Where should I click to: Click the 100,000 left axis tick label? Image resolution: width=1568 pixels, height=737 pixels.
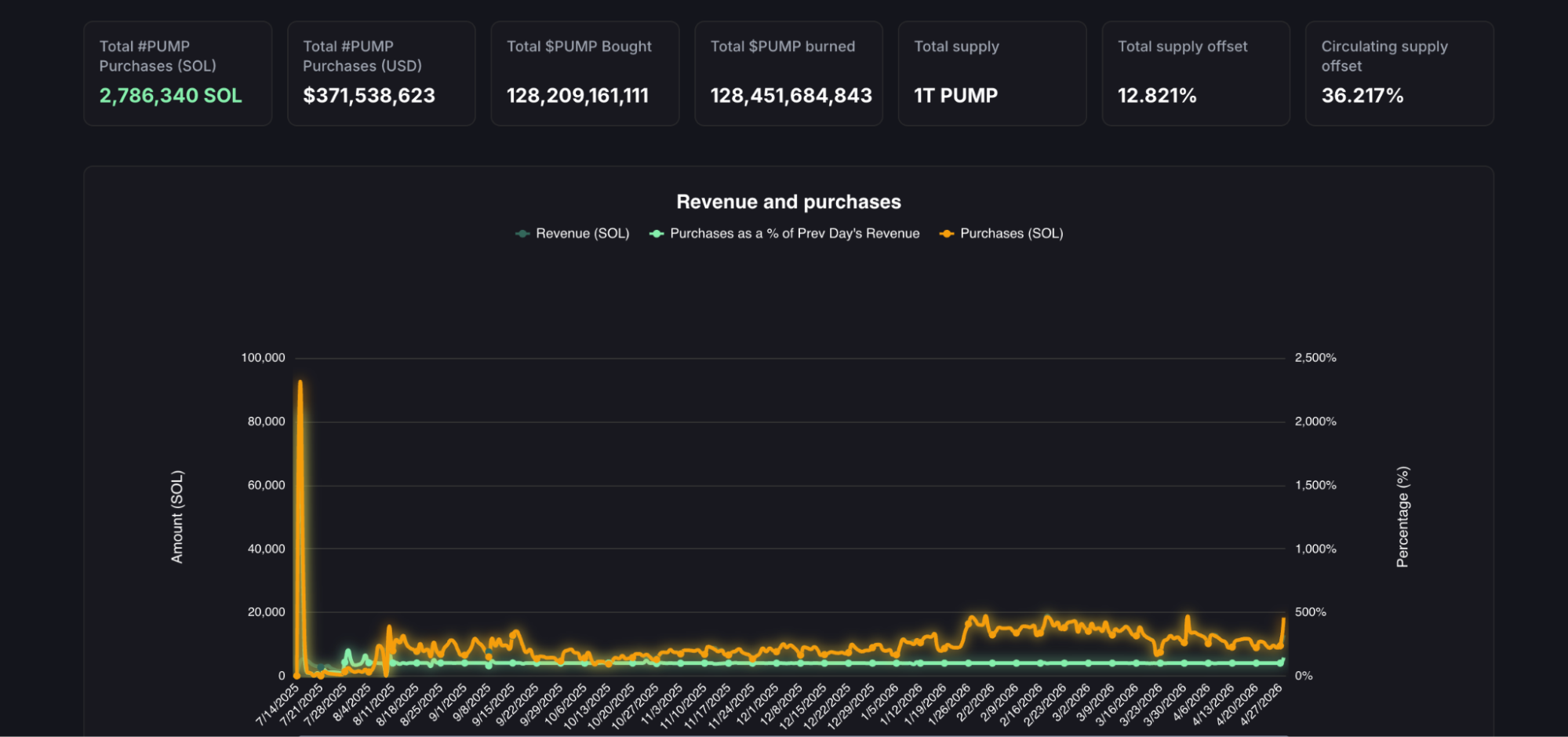[x=263, y=358]
